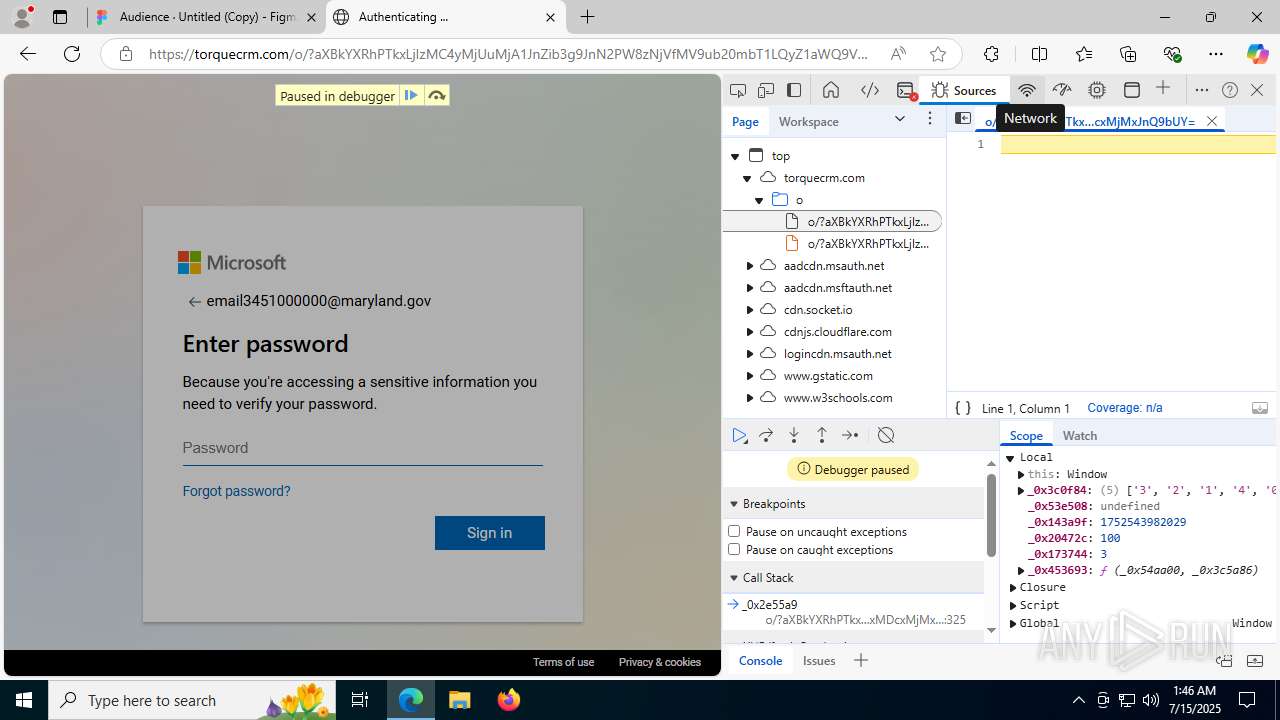Deactivate breakpoints icon in the debugger toolbar
The height and width of the screenshot is (720, 1280).
(x=886, y=435)
